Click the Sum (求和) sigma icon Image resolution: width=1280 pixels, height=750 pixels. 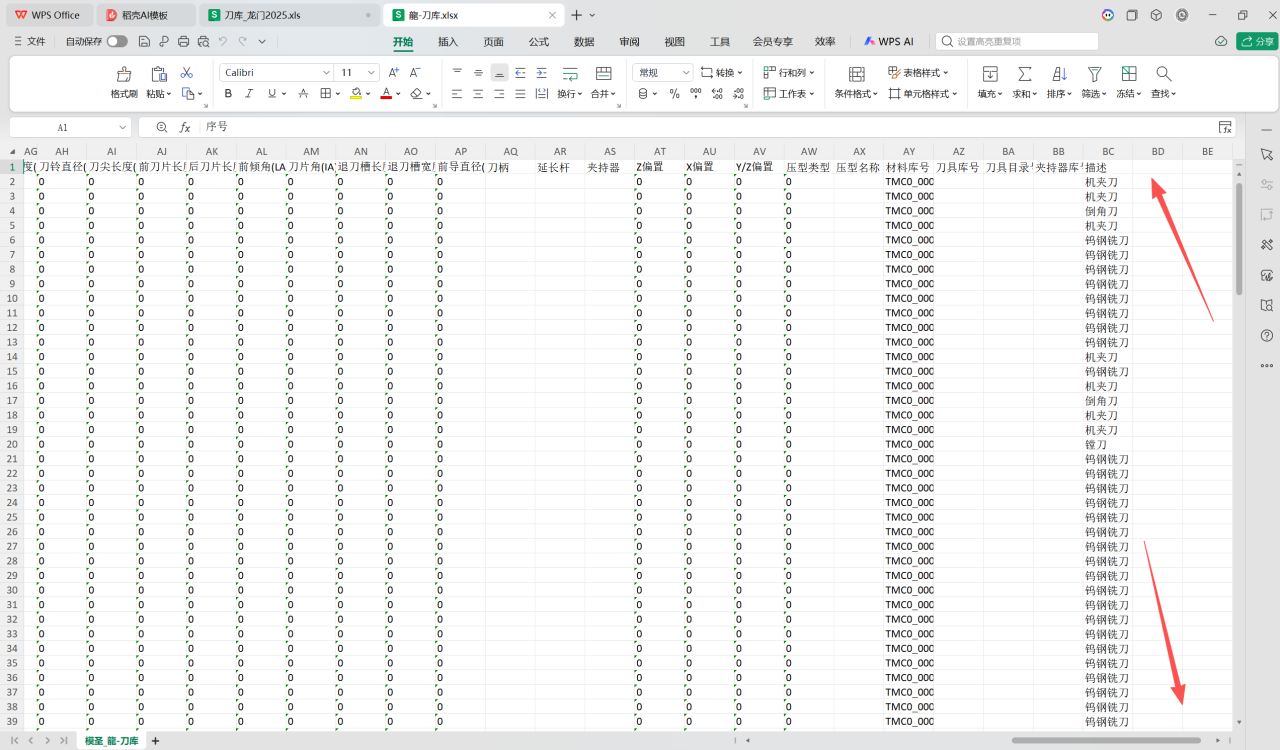coord(1024,74)
